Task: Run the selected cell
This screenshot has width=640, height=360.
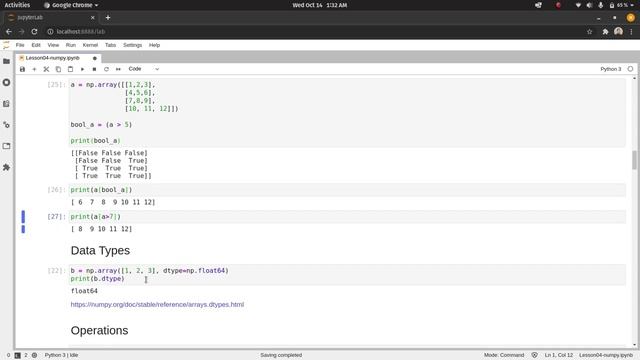Action: point(82,69)
